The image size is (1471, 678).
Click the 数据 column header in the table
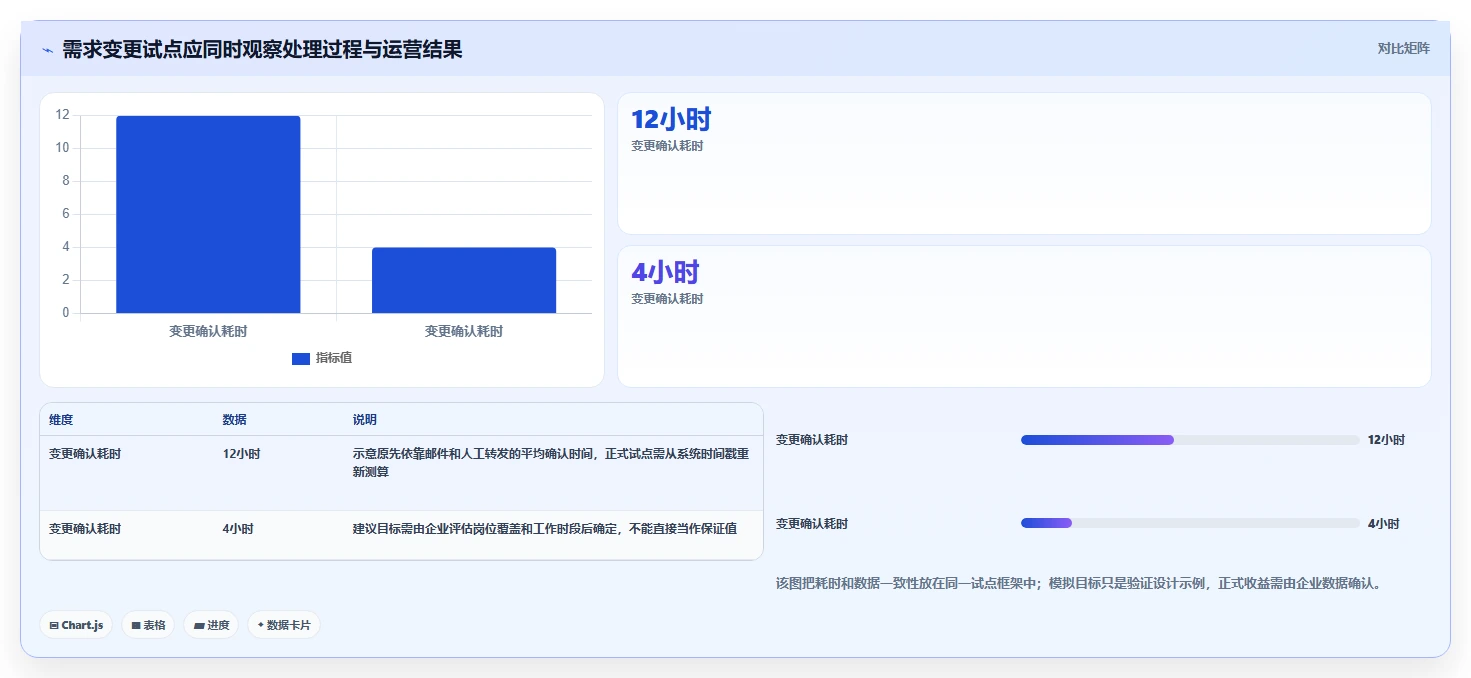click(x=234, y=420)
